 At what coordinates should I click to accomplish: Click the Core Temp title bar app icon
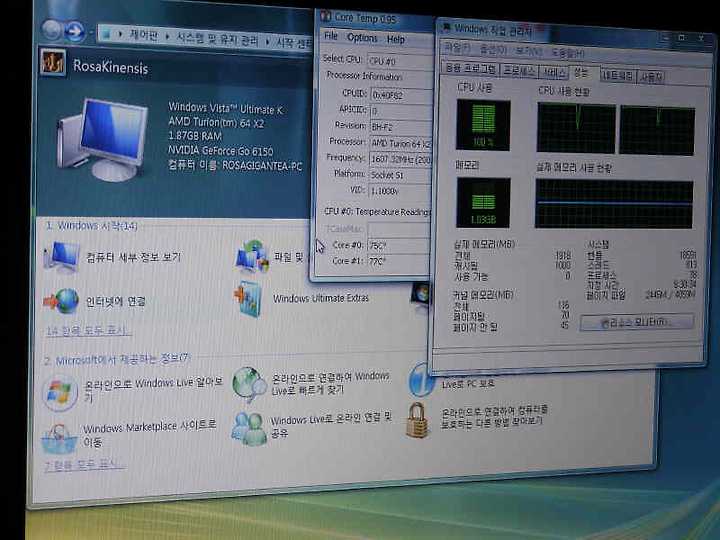click(326, 16)
